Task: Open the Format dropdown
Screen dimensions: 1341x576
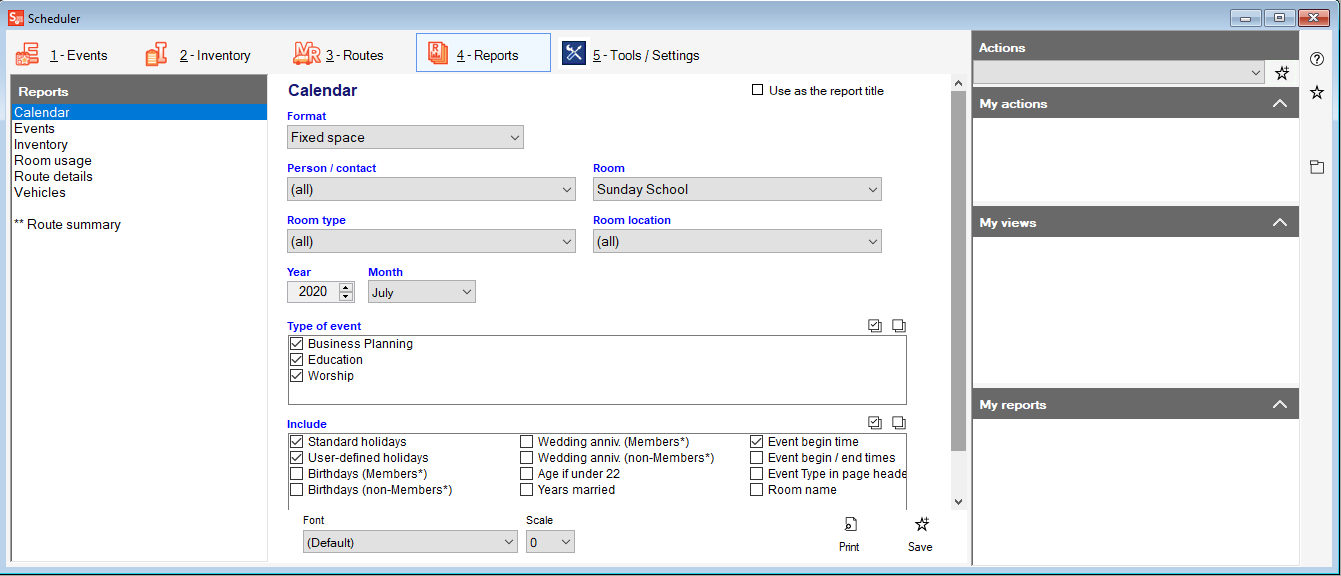Action: point(405,138)
